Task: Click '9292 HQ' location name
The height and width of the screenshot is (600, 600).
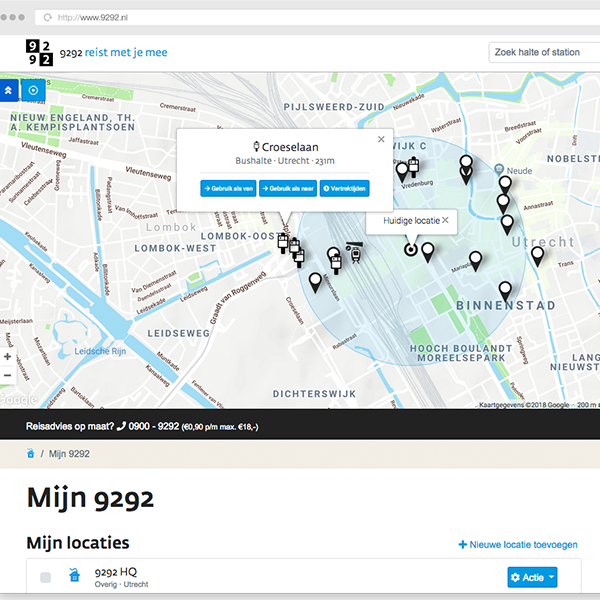Action: coord(116,572)
